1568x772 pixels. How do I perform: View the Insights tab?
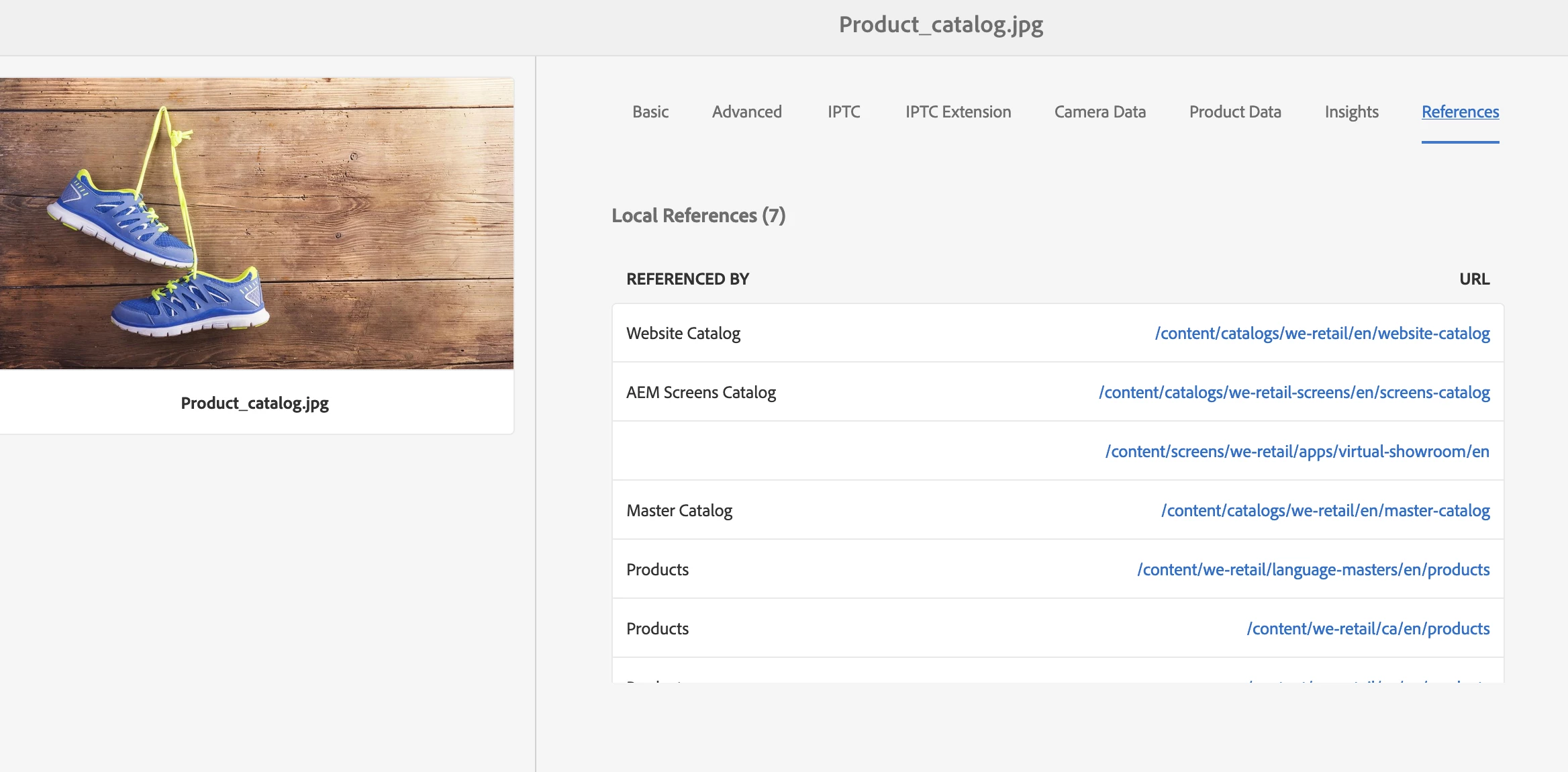click(1351, 112)
